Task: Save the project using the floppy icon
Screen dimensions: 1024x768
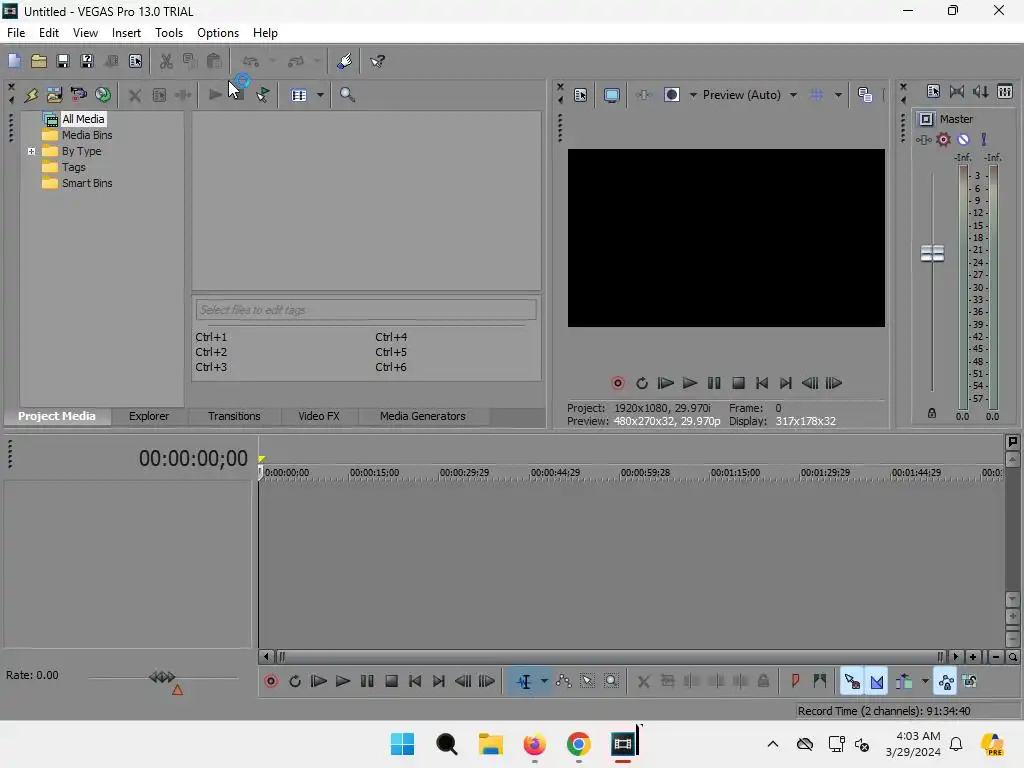Action: (63, 61)
